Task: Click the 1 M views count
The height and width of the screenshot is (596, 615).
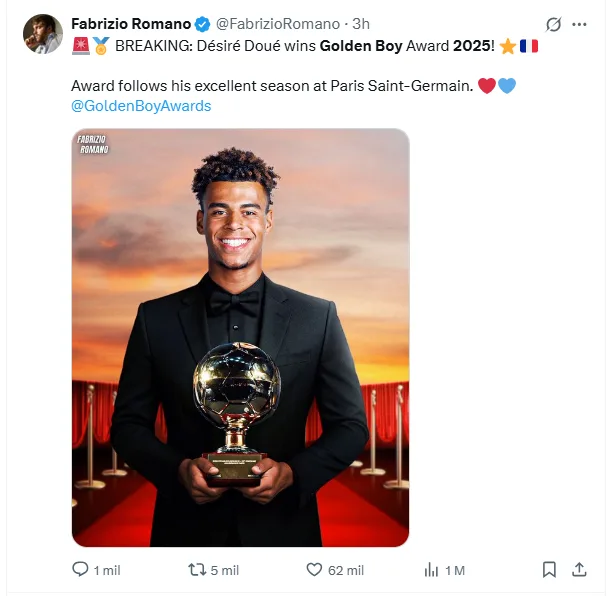Action: point(455,570)
